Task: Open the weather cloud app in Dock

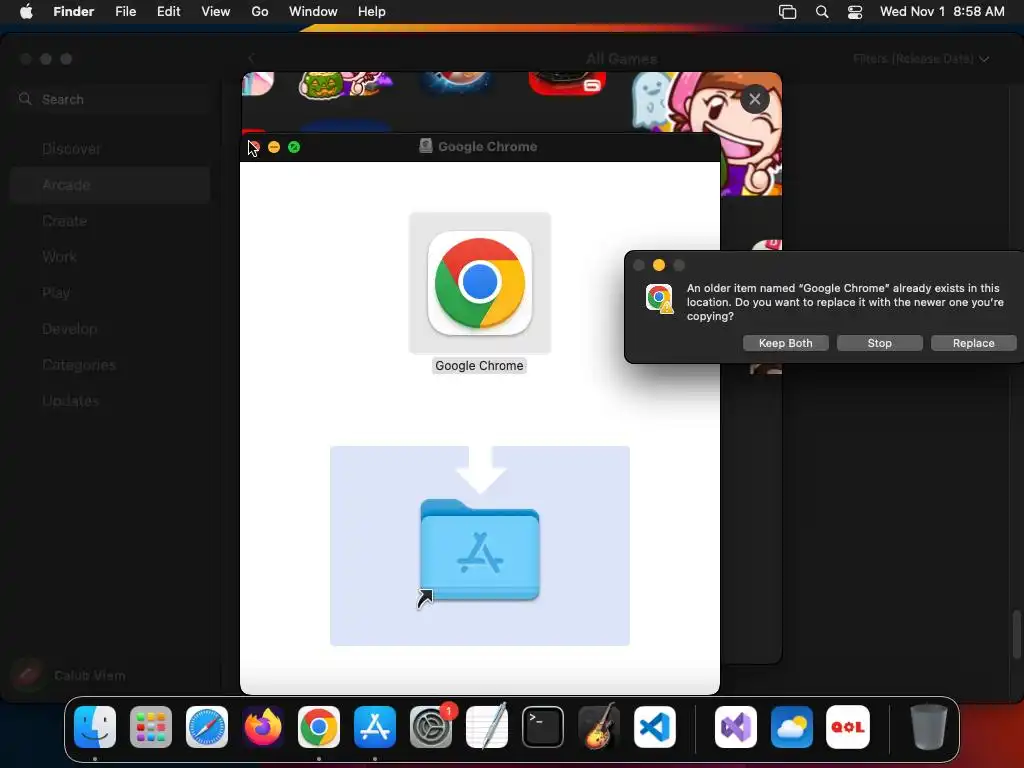Action: tap(792, 727)
